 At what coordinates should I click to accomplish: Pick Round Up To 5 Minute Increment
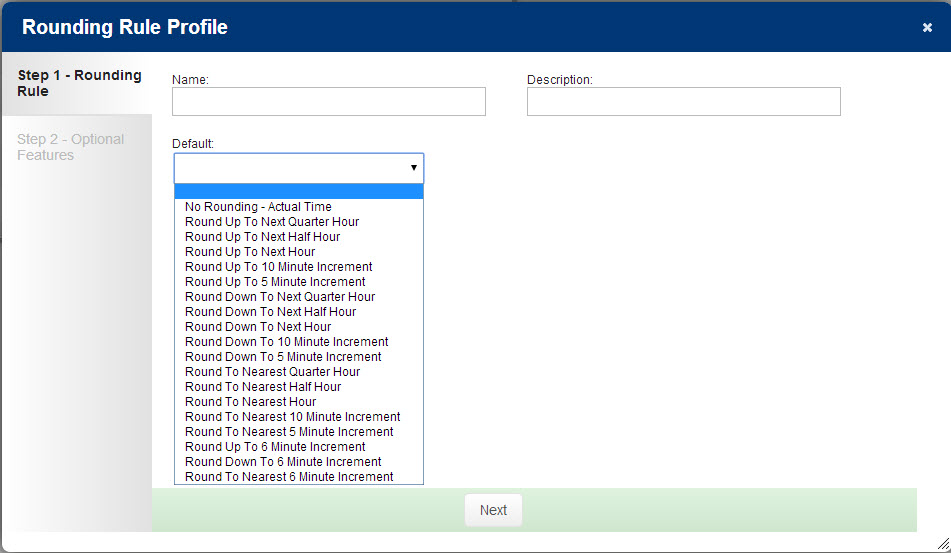coord(299,282)
